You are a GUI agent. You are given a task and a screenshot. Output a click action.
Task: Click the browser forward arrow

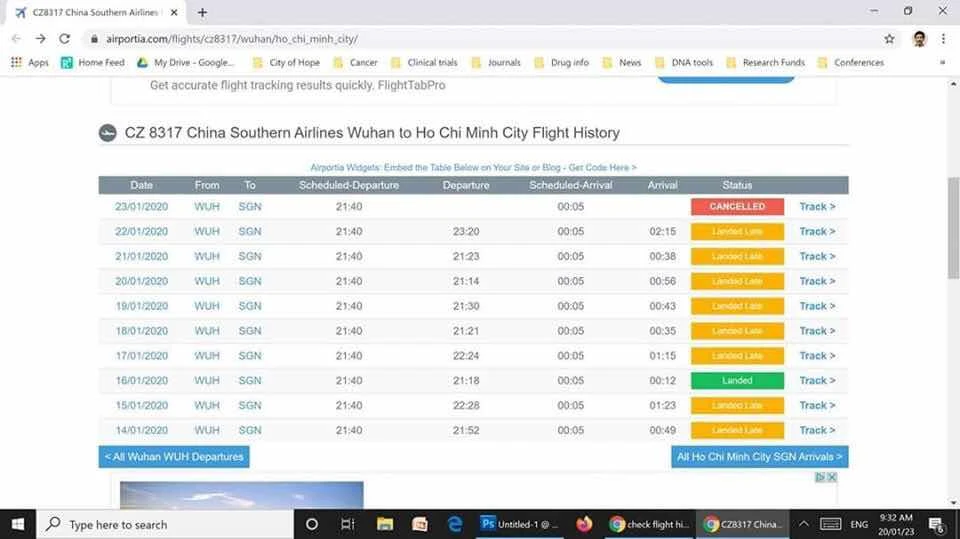click(x=40, y=39)
